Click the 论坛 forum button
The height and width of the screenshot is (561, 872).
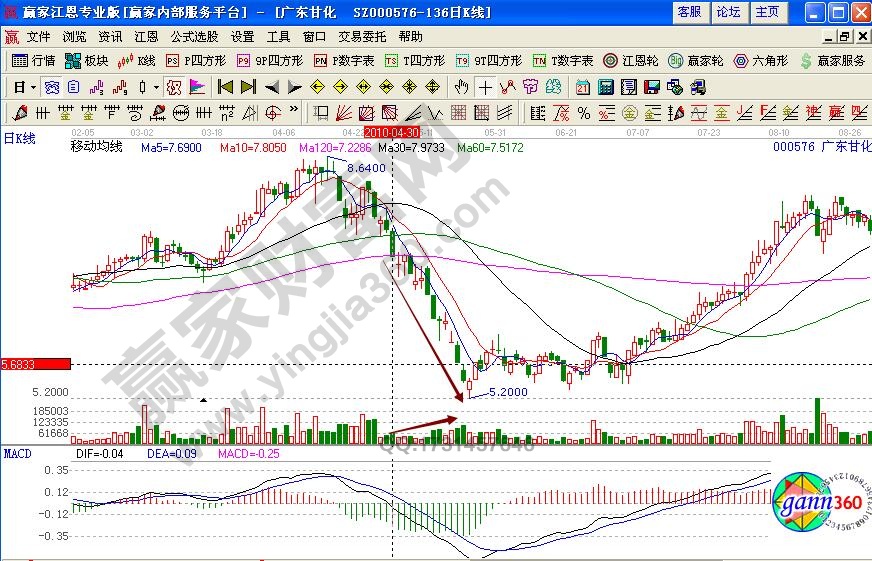[728, 12]
